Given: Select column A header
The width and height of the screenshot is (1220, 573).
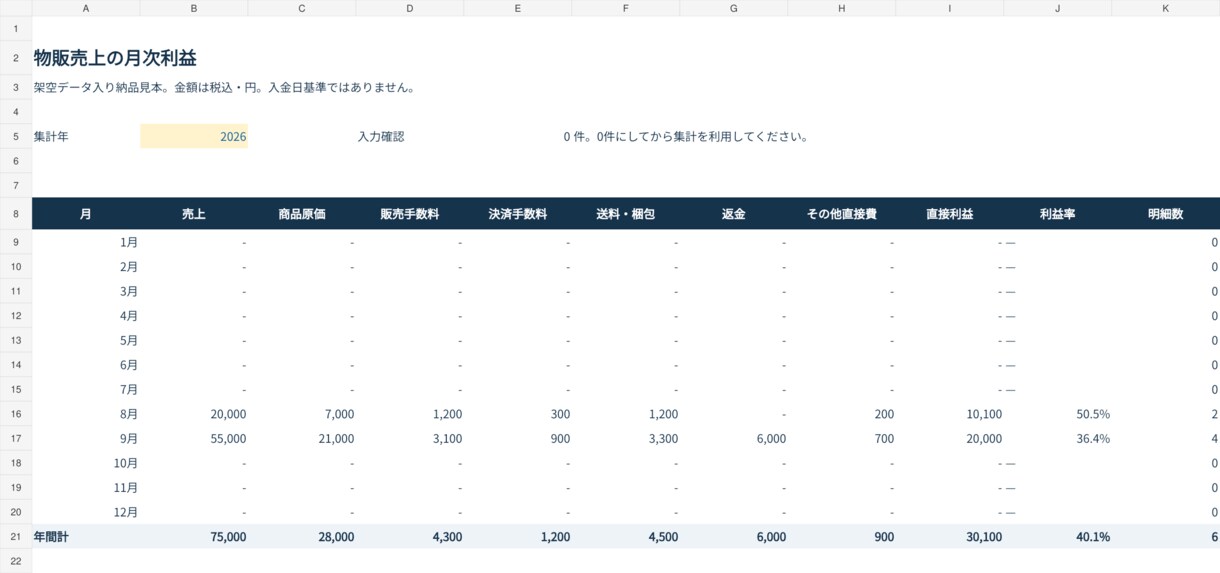Looking at the screenshot, I should (86, 8).
